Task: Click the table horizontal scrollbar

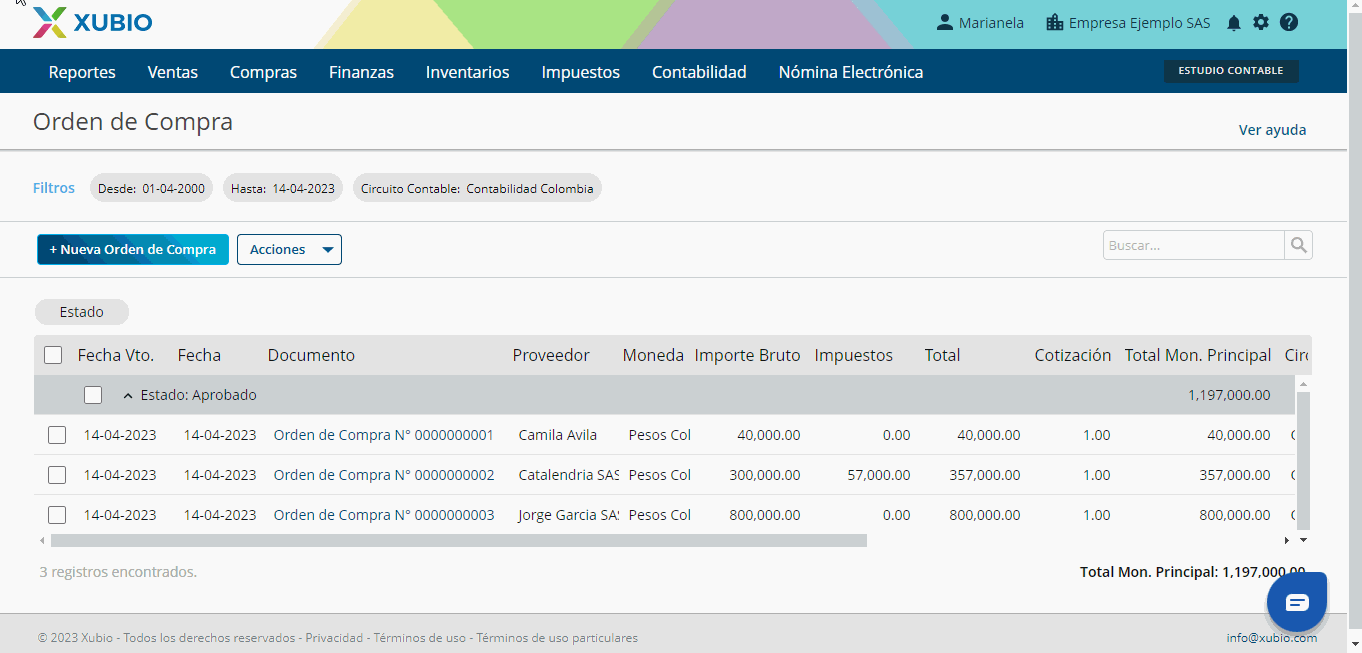Action: [x=458, y=540]
